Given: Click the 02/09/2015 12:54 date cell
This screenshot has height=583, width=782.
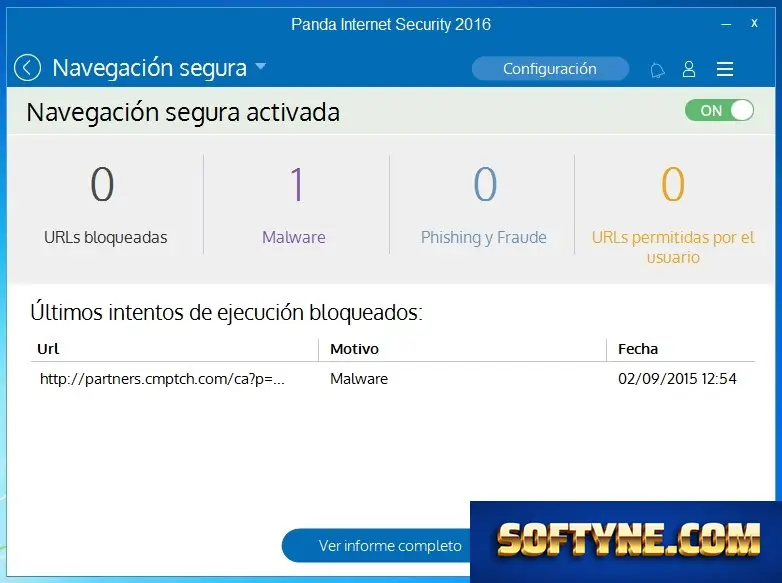Looking at the screenshot, I should [677, 379].
